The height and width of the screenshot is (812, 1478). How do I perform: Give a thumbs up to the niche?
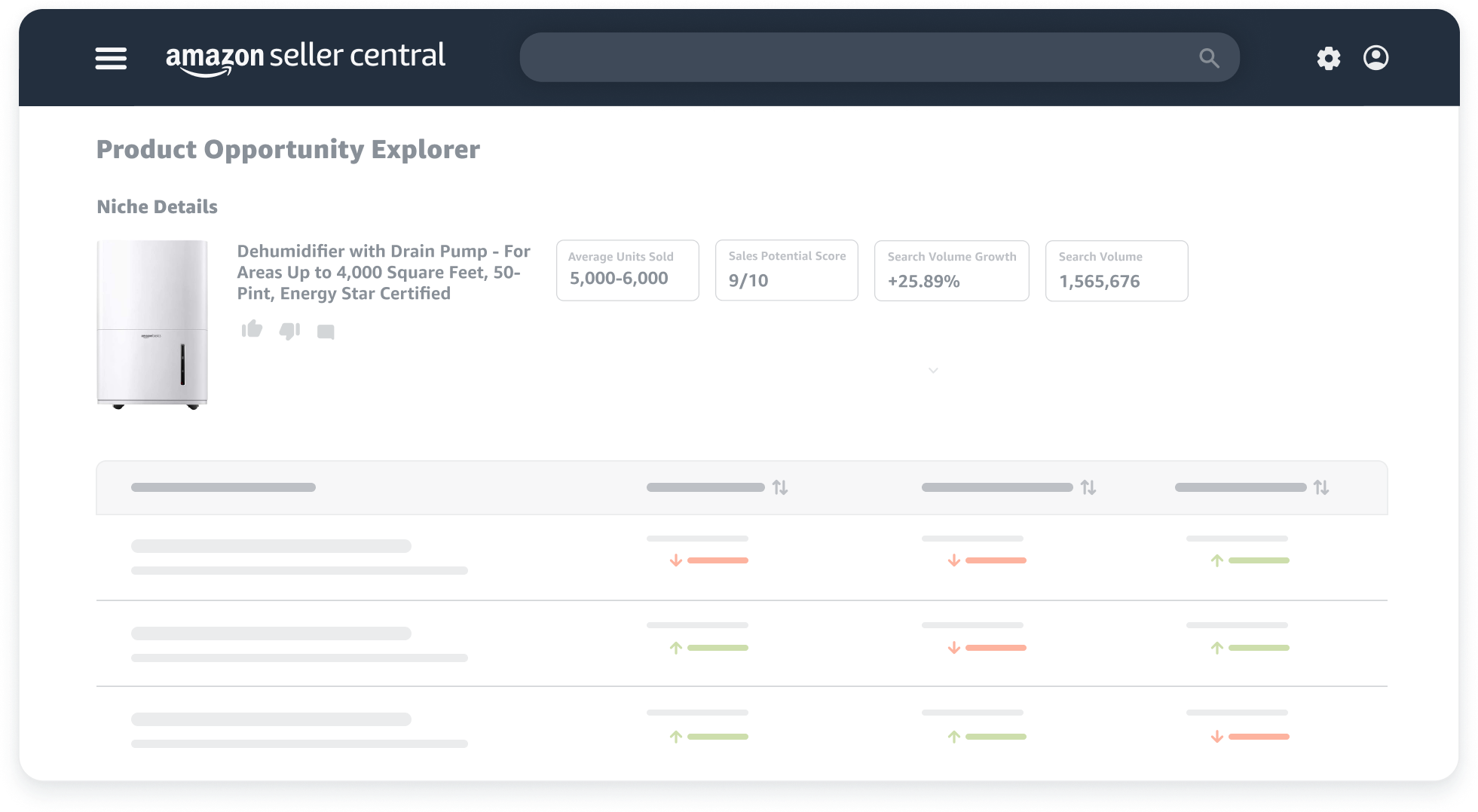(x=252, y=329)
